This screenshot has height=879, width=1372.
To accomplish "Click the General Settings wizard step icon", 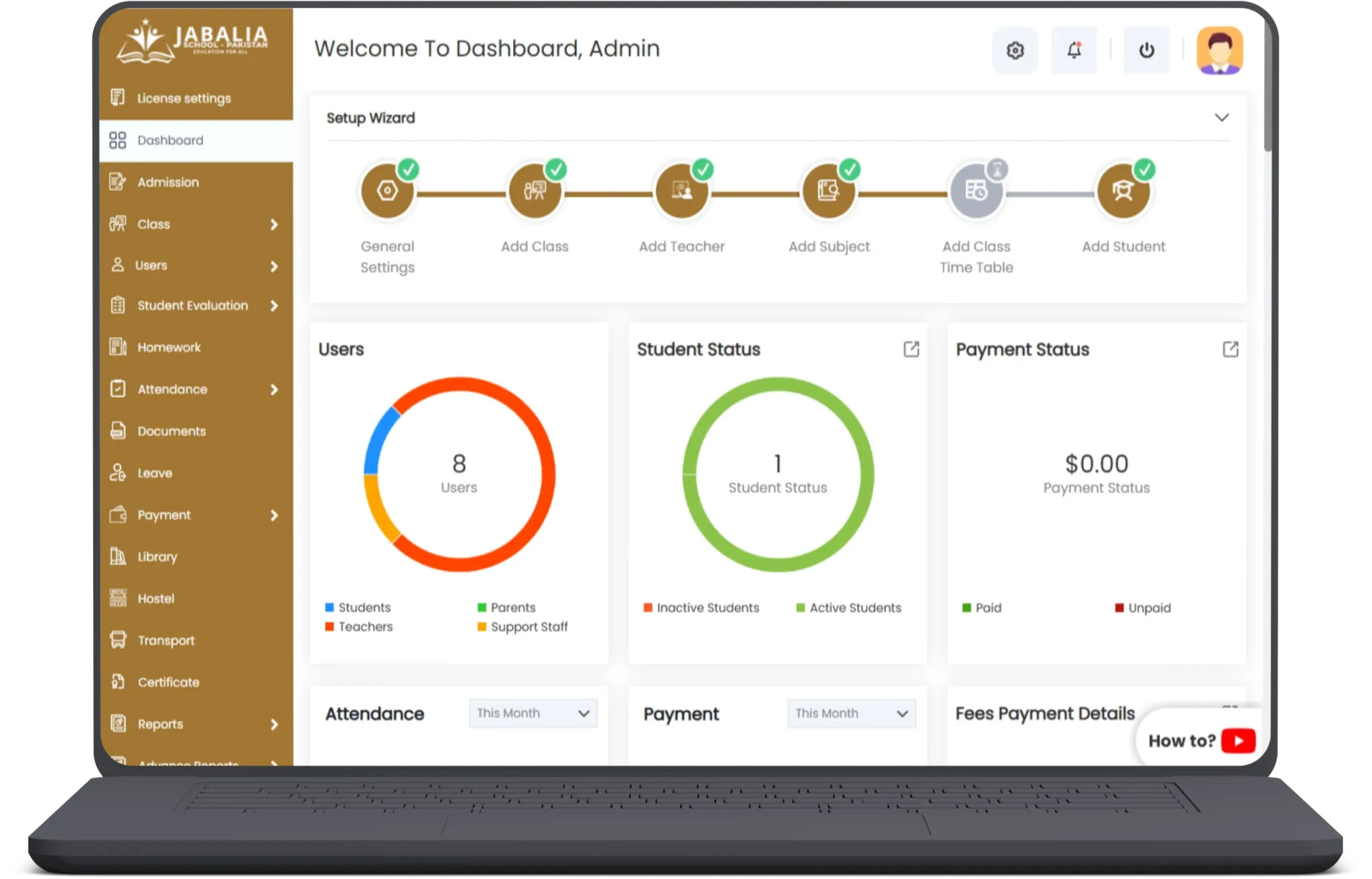I will pos(387,192).
